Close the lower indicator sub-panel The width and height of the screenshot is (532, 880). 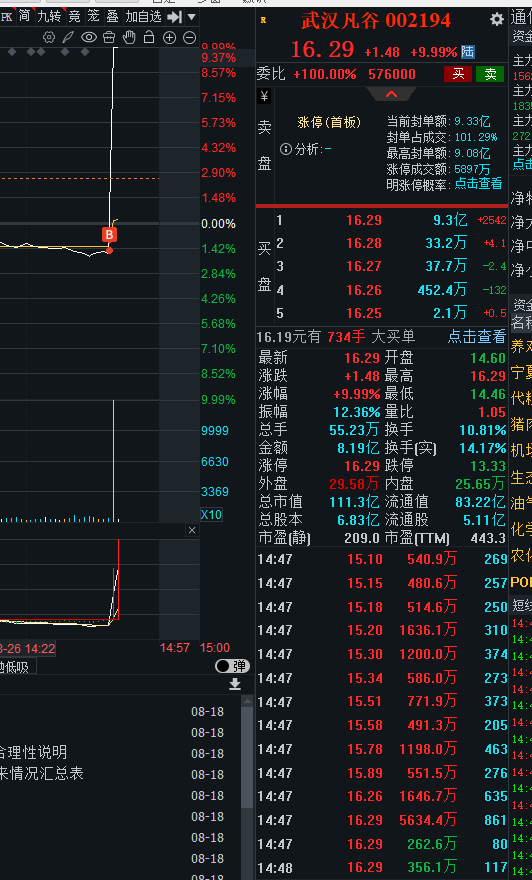[x=192, y=530]
